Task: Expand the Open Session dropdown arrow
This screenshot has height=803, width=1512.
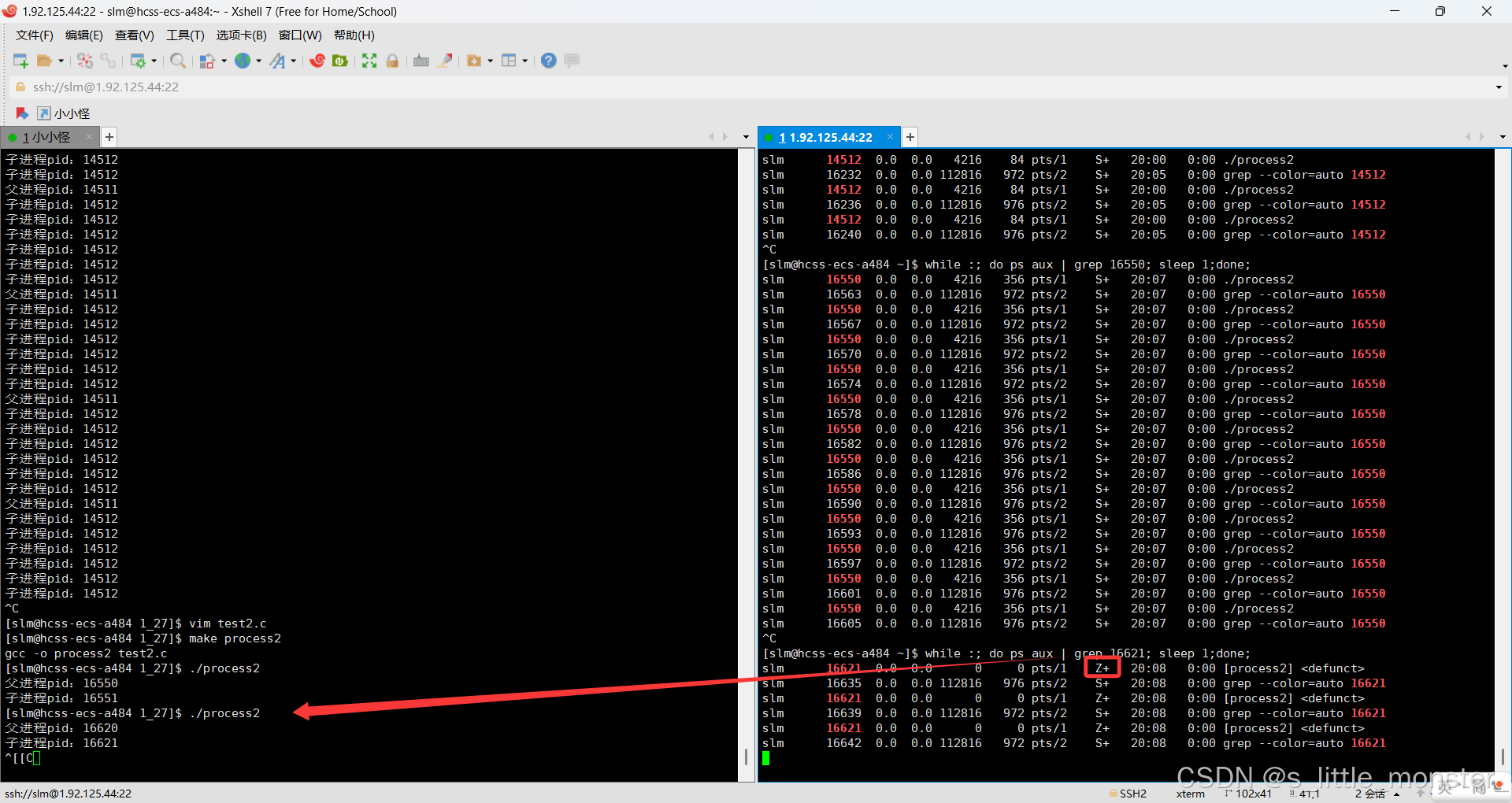Action: pyautogui.click(x=61, y=61)
